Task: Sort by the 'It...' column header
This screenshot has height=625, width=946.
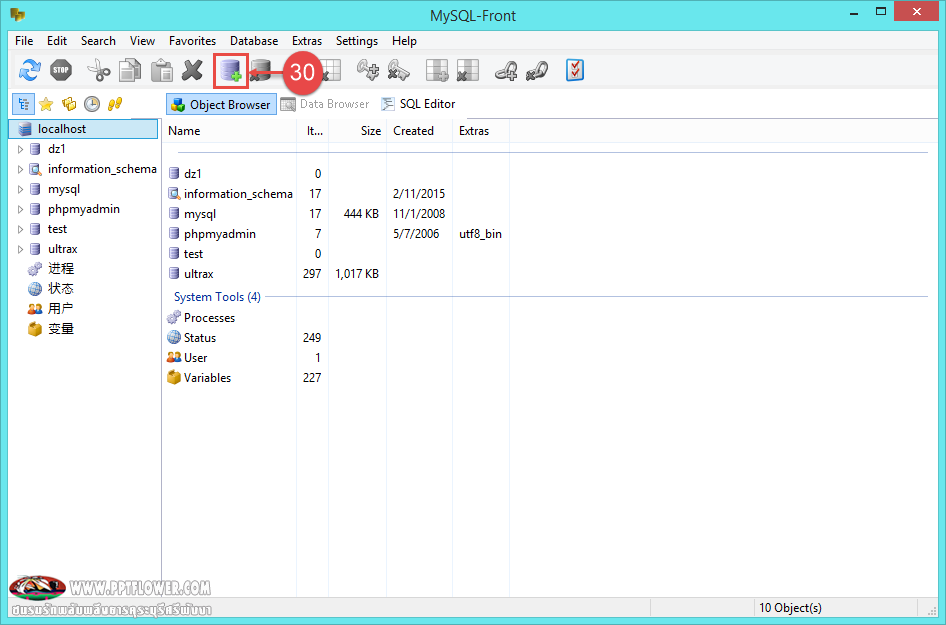Action: tap(313, 131)
